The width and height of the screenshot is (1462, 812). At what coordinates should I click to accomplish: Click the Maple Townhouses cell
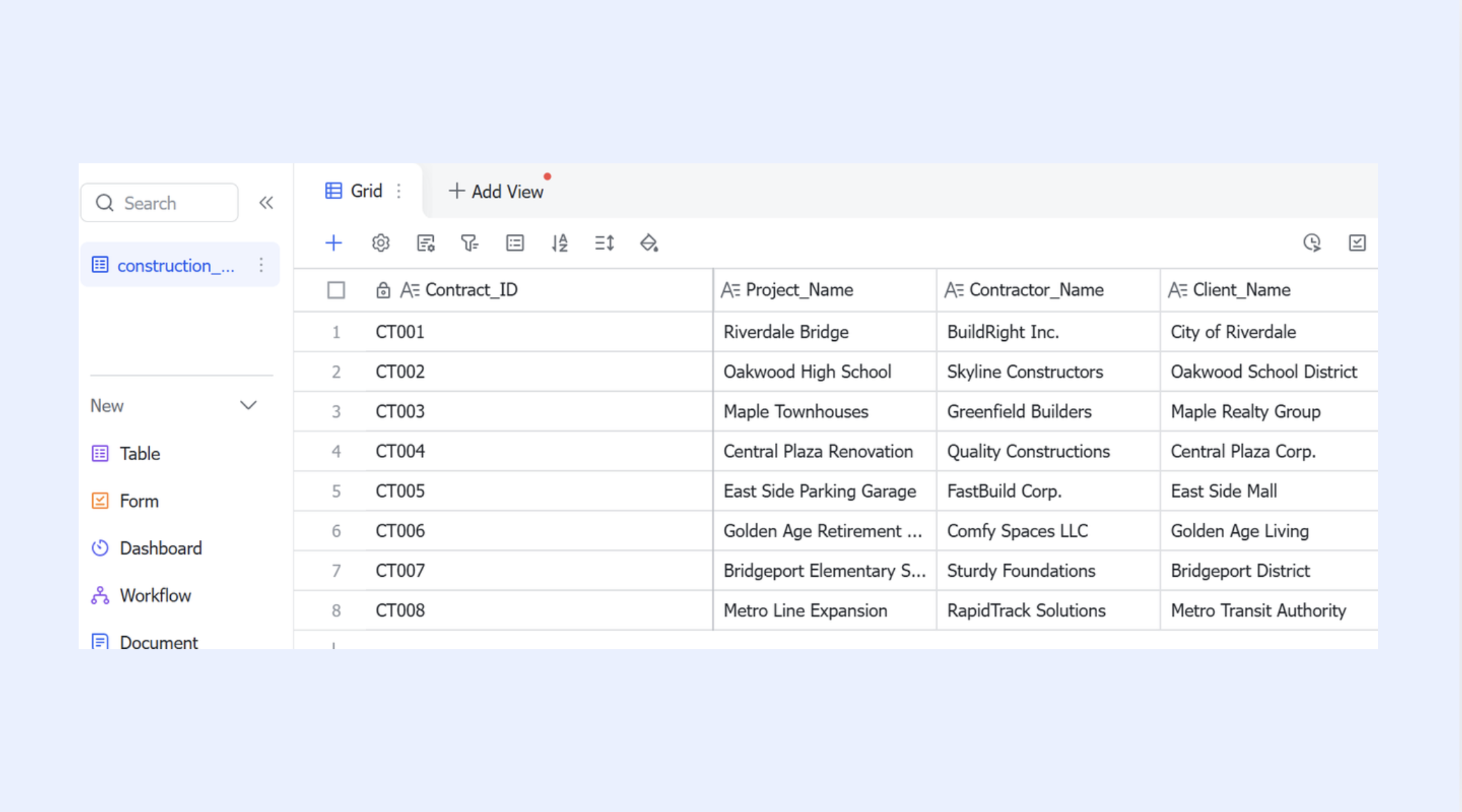click(x=824, y=411)
